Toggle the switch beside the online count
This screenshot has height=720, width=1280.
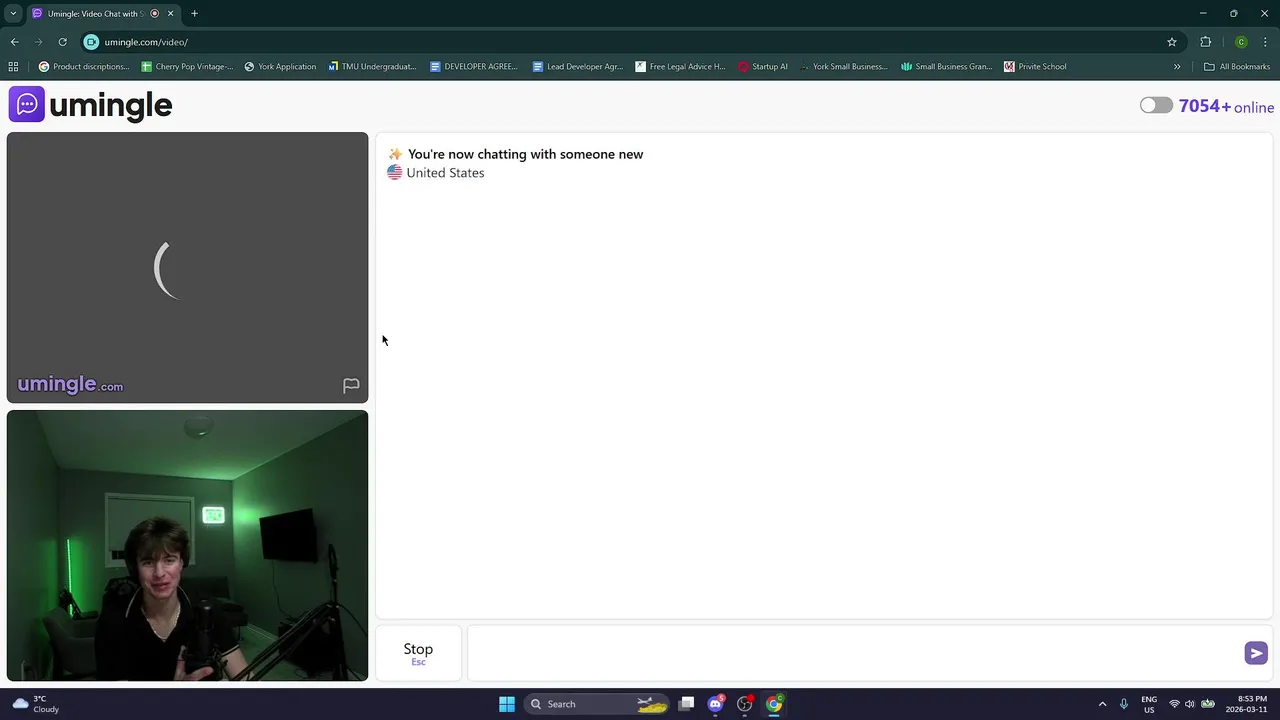tap(1156, 105)
